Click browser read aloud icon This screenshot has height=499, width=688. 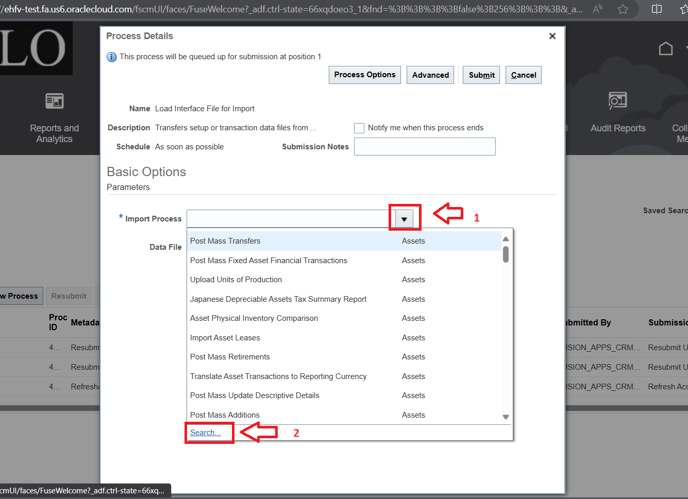tap(597, 9)
